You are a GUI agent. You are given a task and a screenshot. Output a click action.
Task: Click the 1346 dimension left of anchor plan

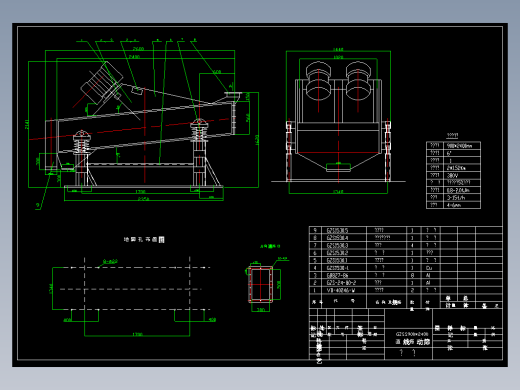51,289
